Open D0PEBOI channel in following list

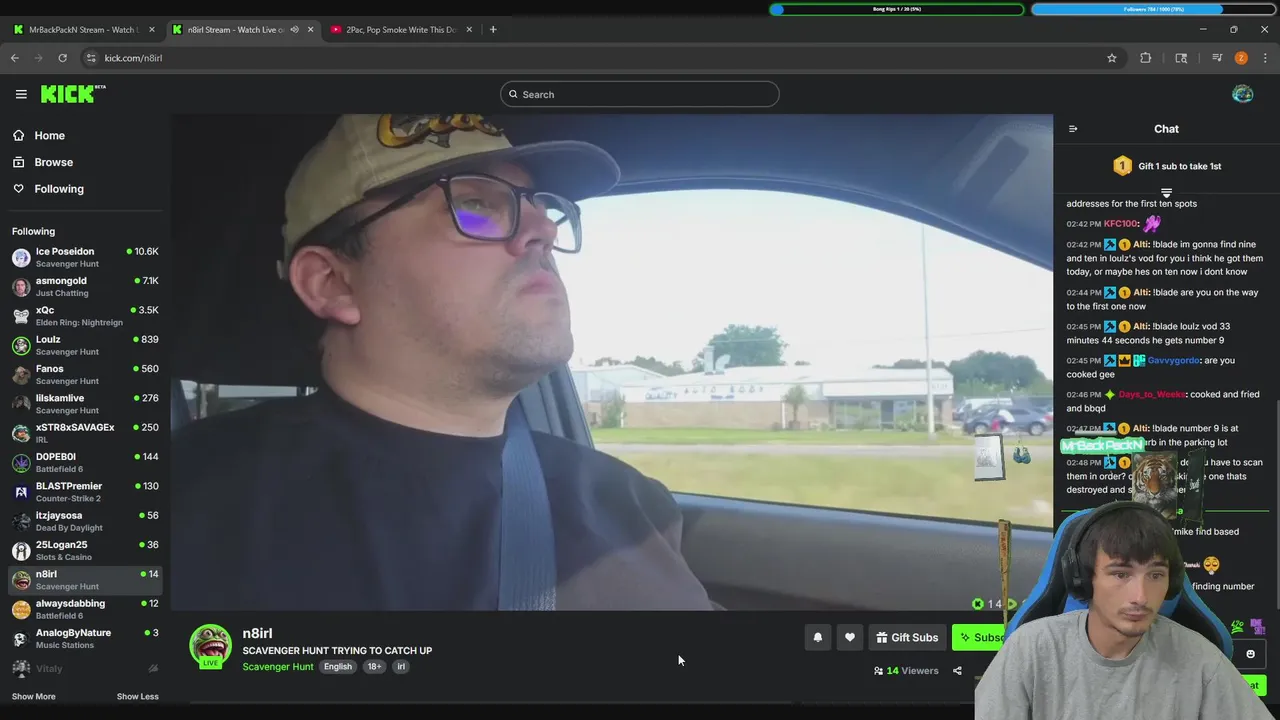pyautogui.click(x=85, y=463)
